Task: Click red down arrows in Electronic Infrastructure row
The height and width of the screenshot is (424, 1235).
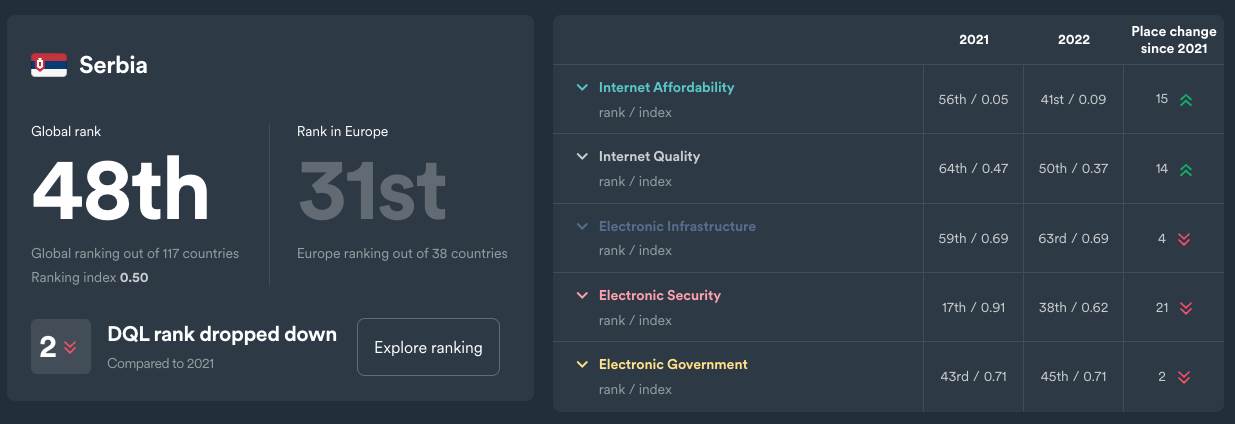Action: point(1184,239)
